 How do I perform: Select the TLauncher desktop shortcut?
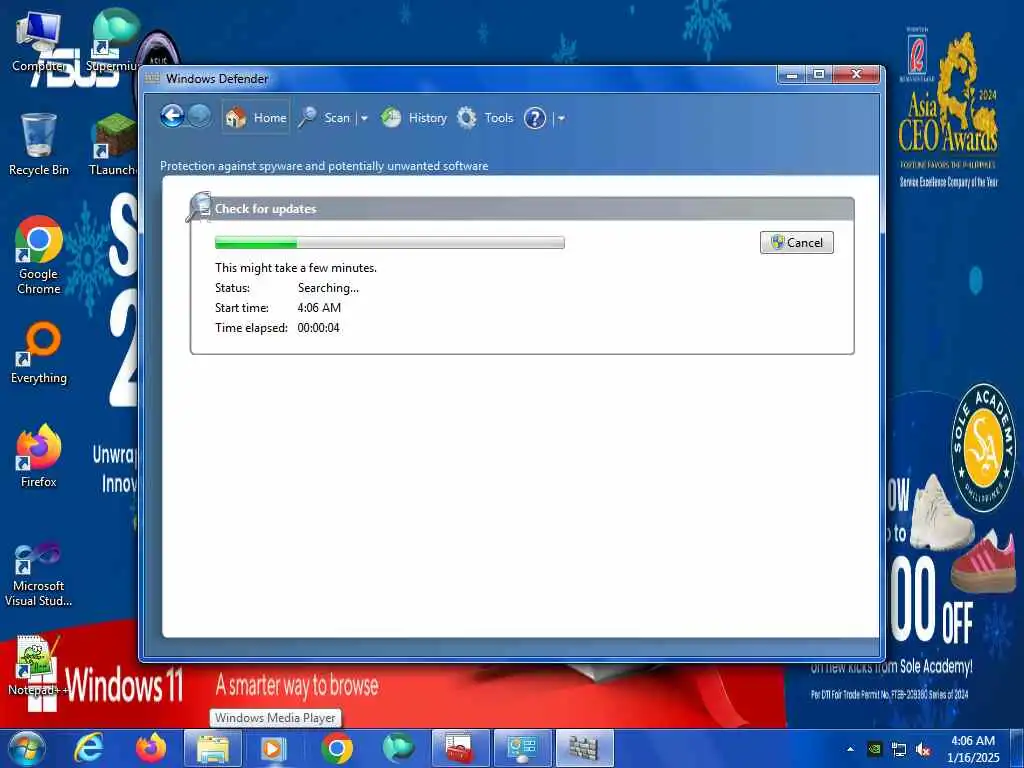114,144
